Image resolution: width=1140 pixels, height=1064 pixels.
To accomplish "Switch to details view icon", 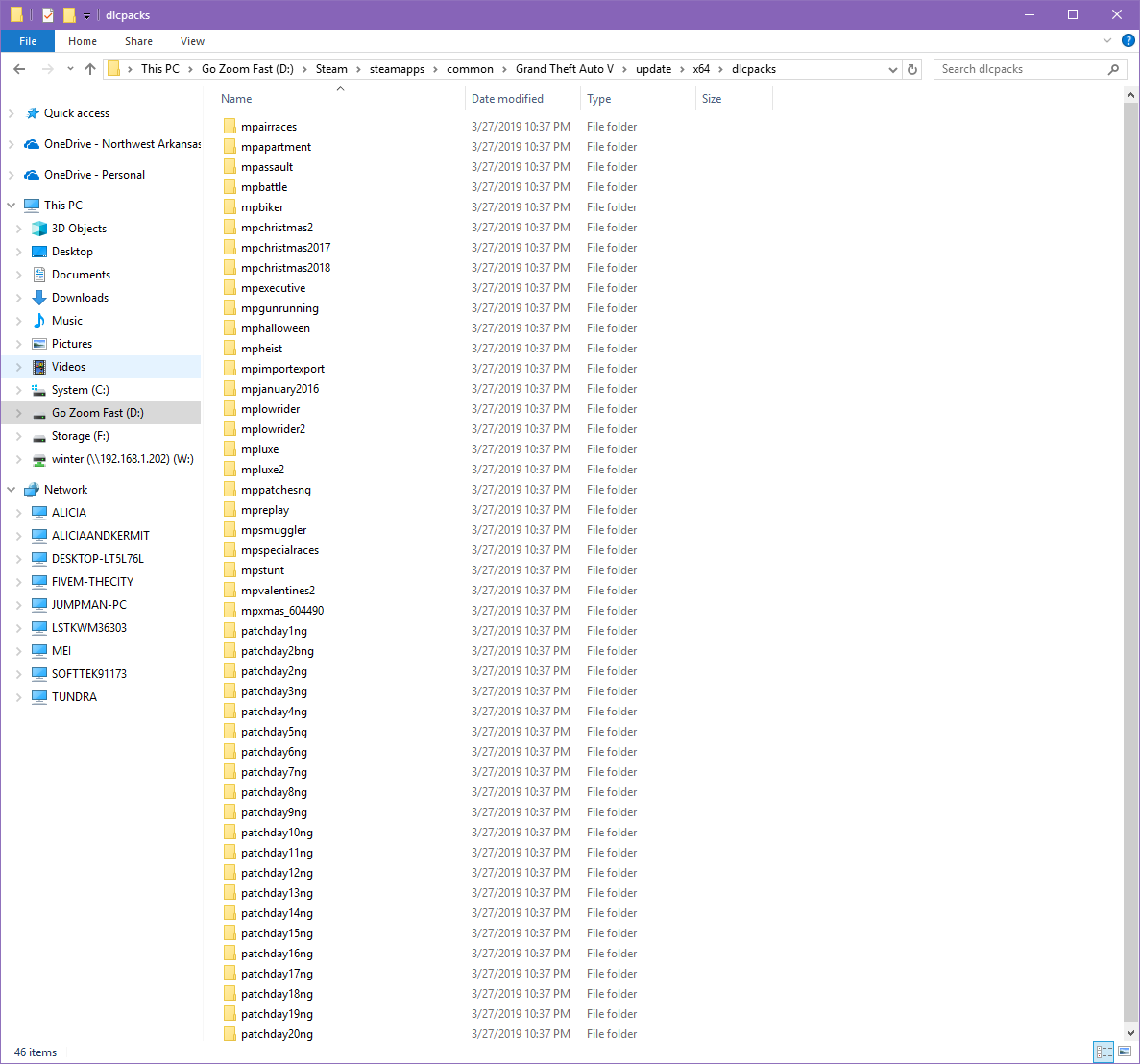I will (x=1104, y=1052).
